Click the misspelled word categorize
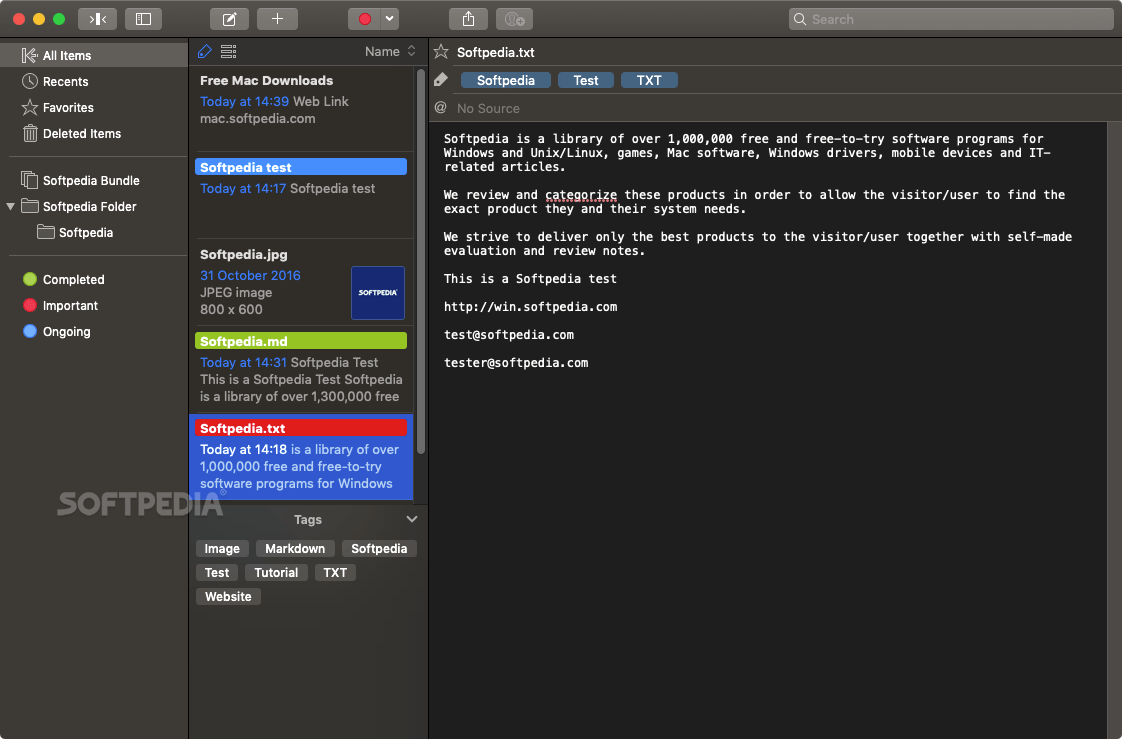Viewport: 1122px width, 739px height. 581,195
